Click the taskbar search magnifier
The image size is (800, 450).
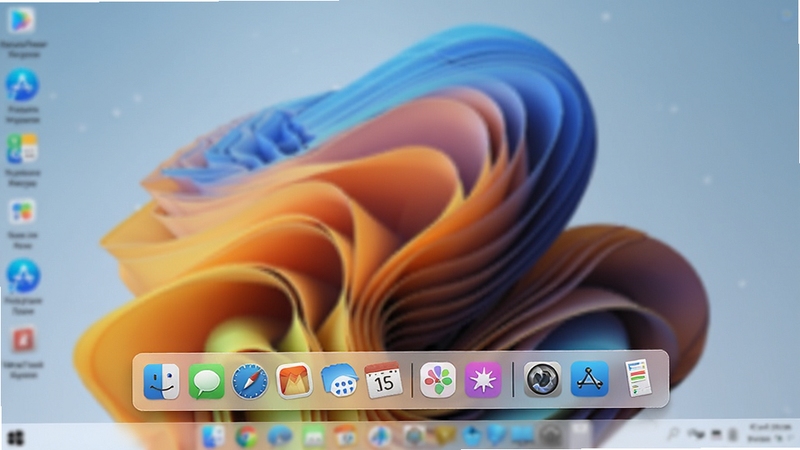(673, 434)
